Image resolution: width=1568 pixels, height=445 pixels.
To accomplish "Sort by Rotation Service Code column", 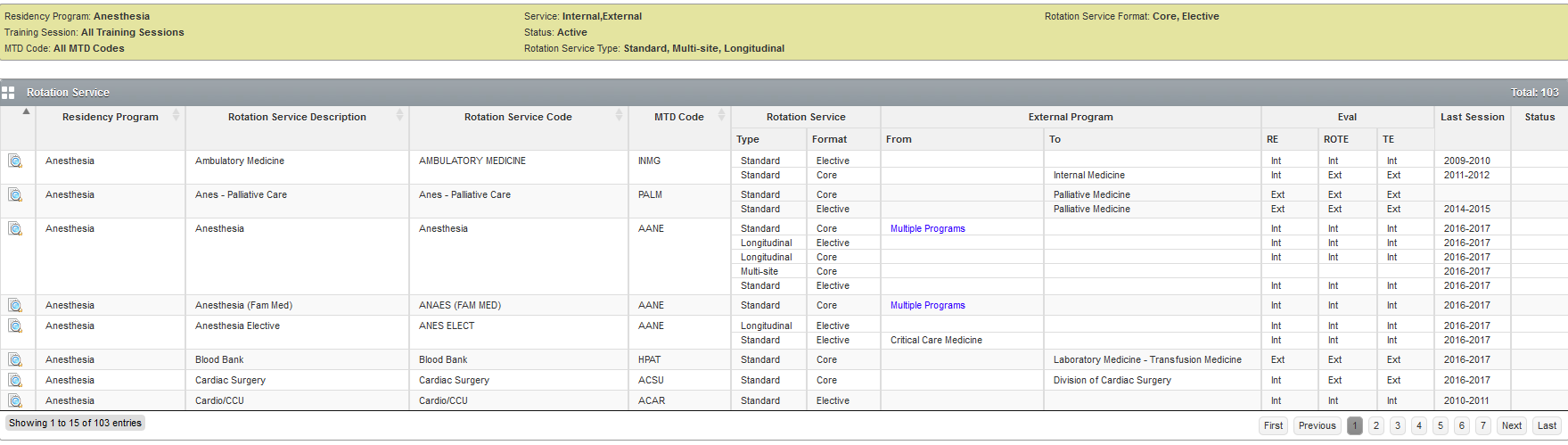I will point(518,117).
